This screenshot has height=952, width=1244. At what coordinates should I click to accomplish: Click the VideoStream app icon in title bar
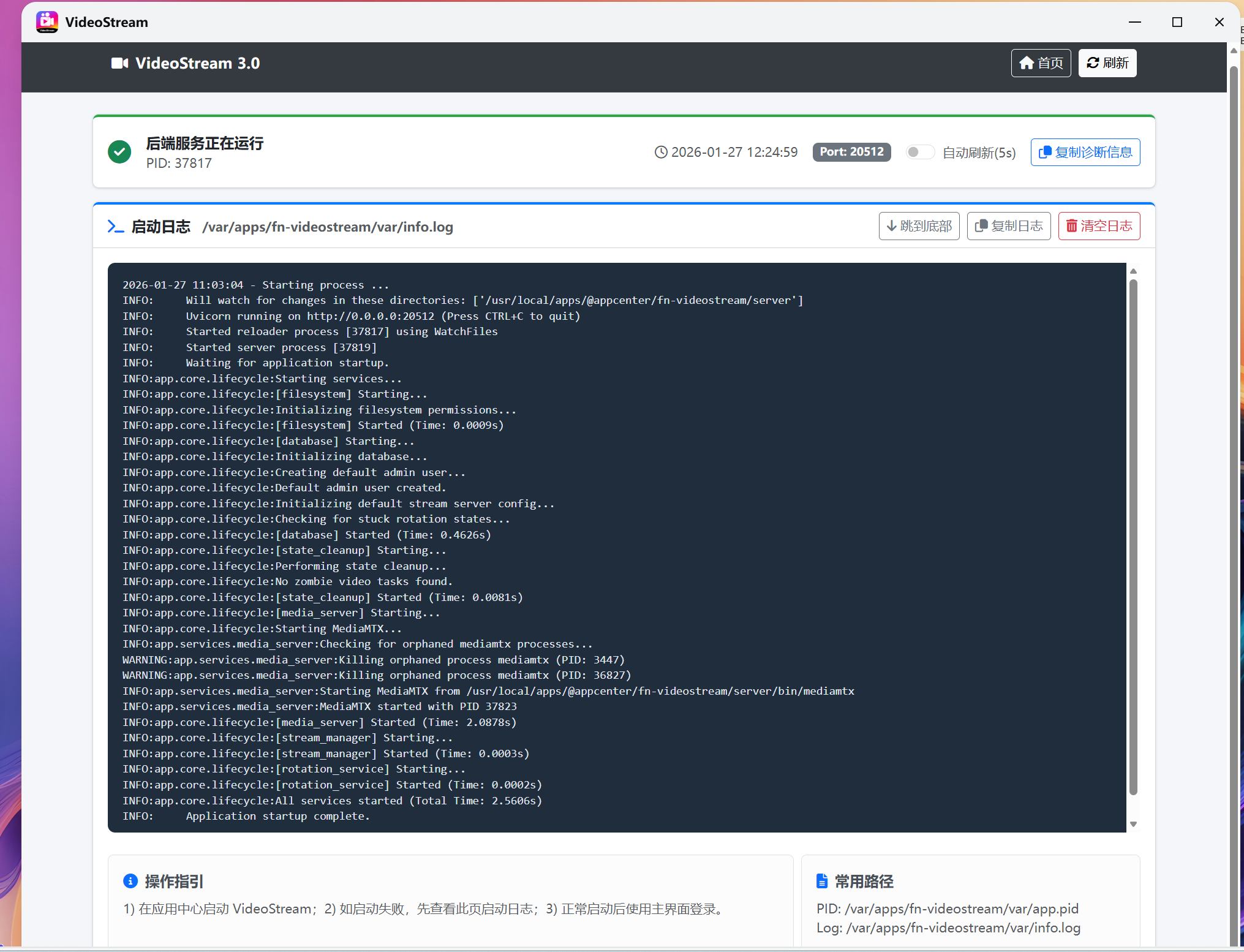point(47,22)
